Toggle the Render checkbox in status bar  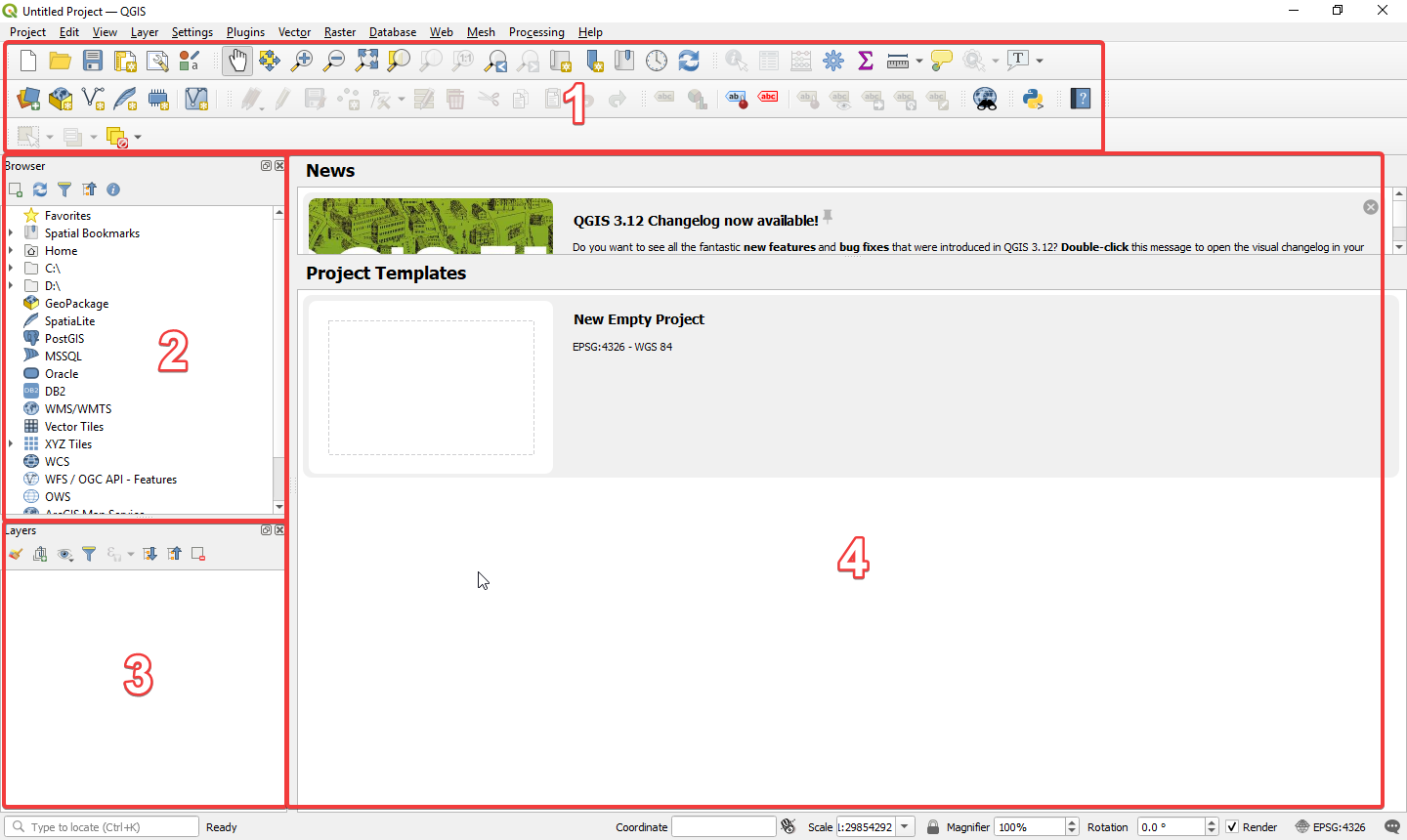coord(1232,827)
